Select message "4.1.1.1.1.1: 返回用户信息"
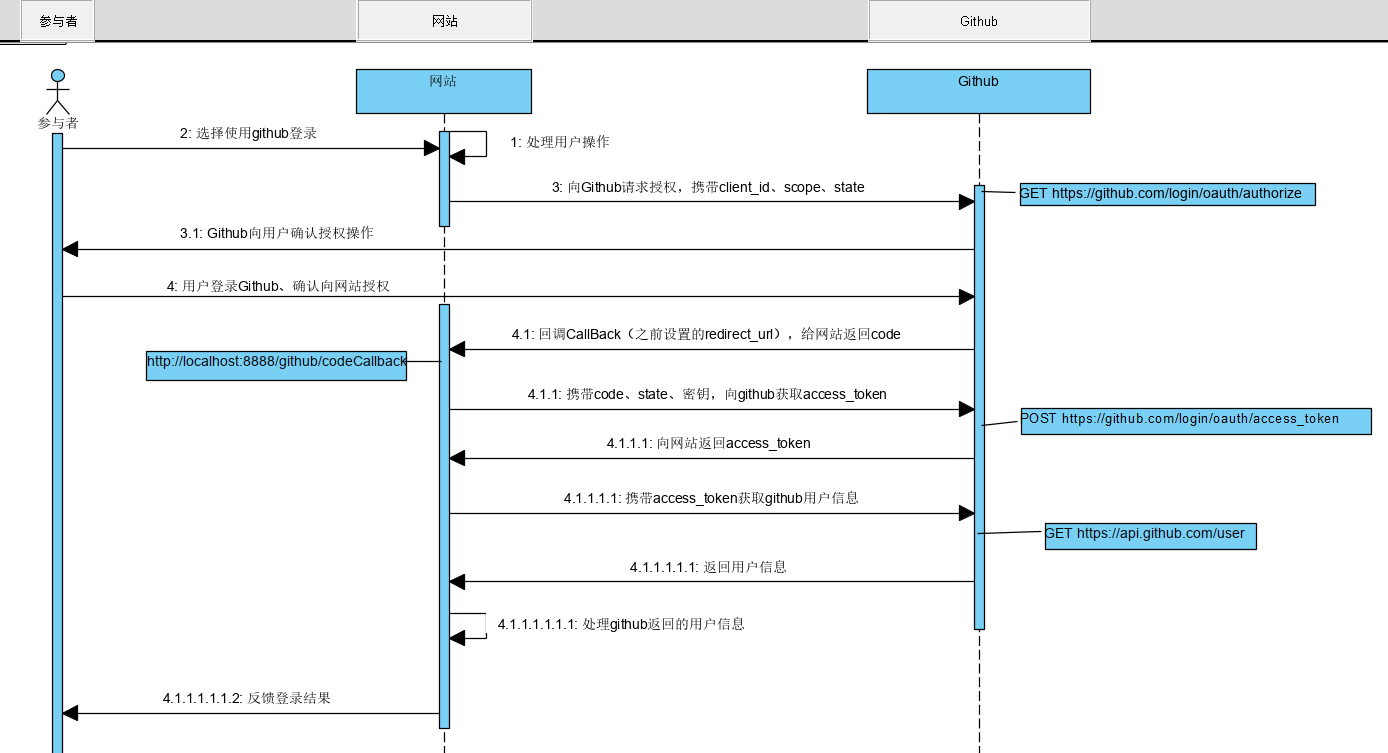The height and width of the screenshot is (753, 1388). coord(708,567)
